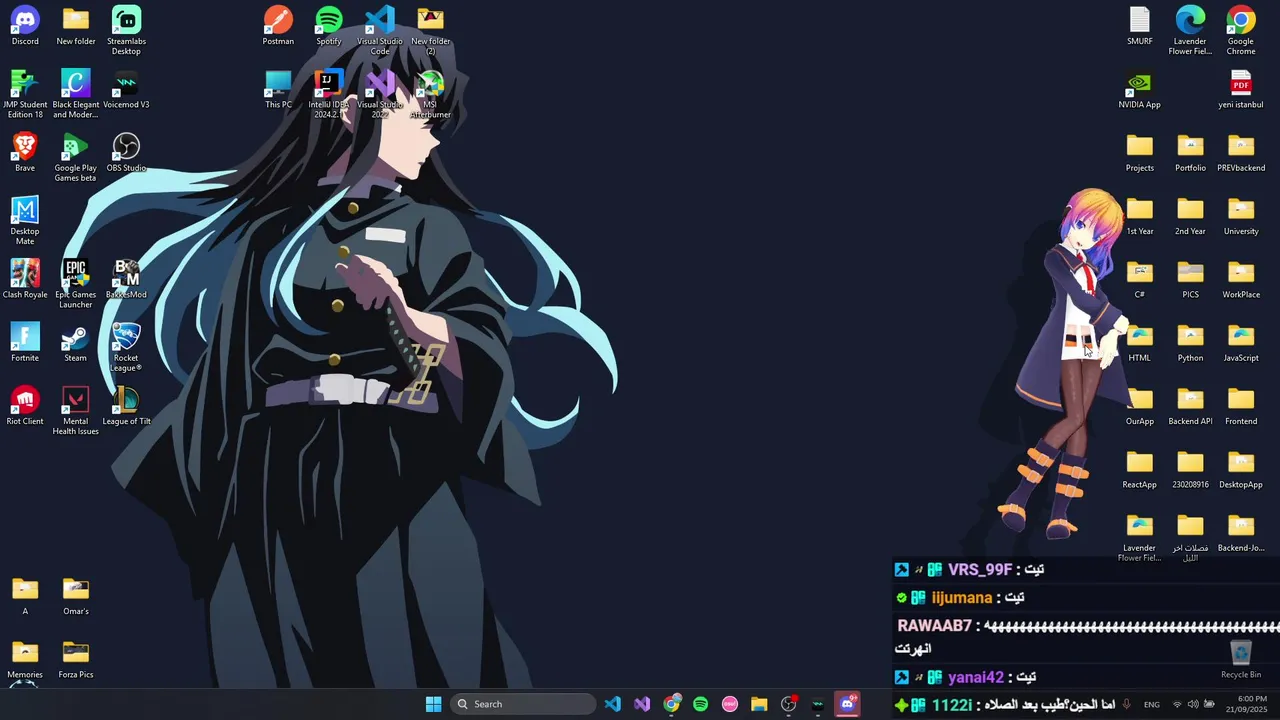Select the PICS folder
Viewport: 1280px width, 720px height.
point(1190,279)
